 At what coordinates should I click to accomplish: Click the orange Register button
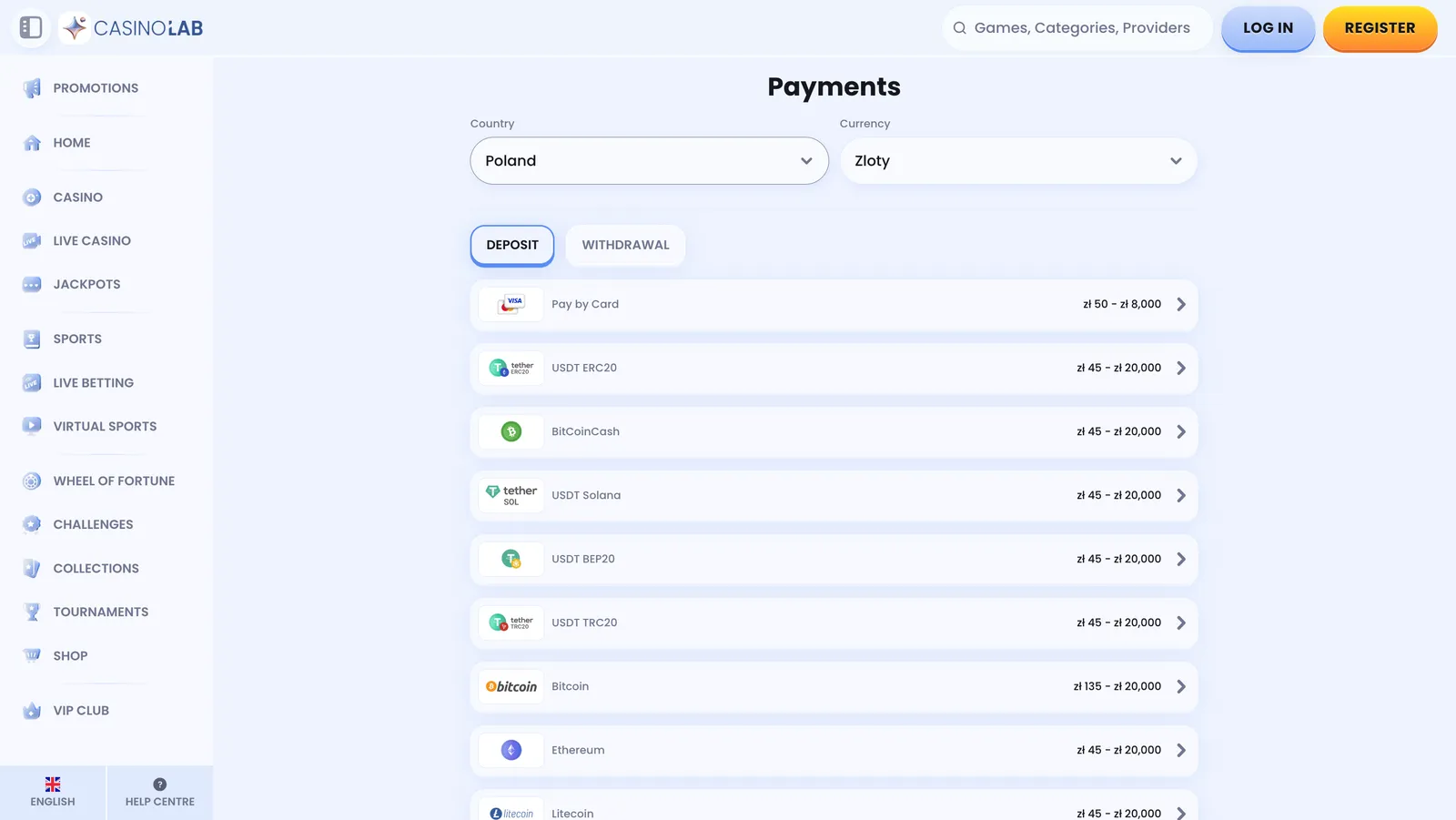pyautogui.click(x=1380, y=28)
